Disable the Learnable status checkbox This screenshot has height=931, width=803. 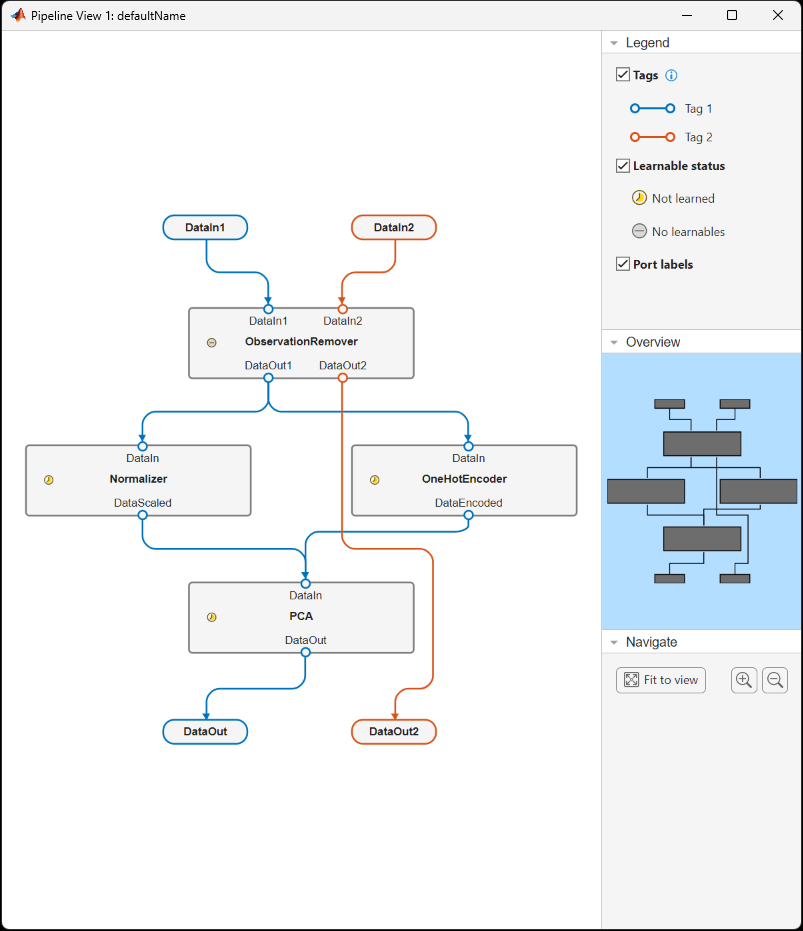click(x=623, y=166)
